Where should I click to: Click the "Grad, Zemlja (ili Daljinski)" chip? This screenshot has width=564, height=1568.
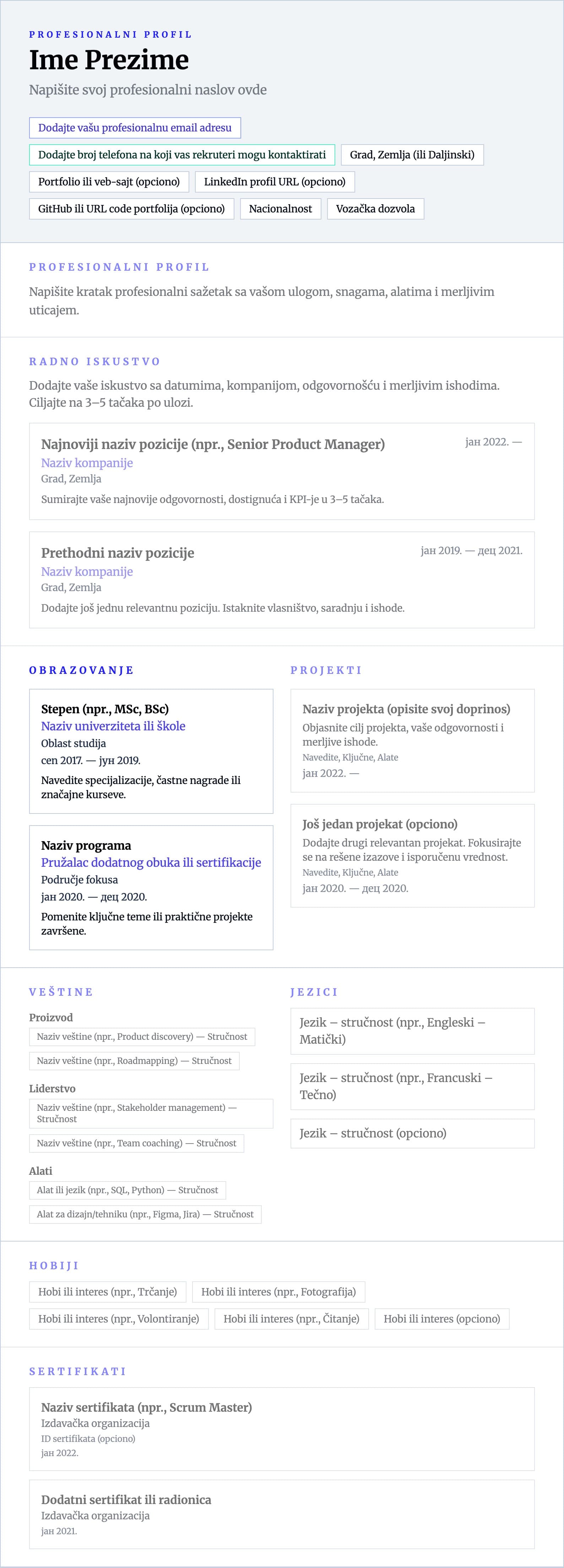412,155
